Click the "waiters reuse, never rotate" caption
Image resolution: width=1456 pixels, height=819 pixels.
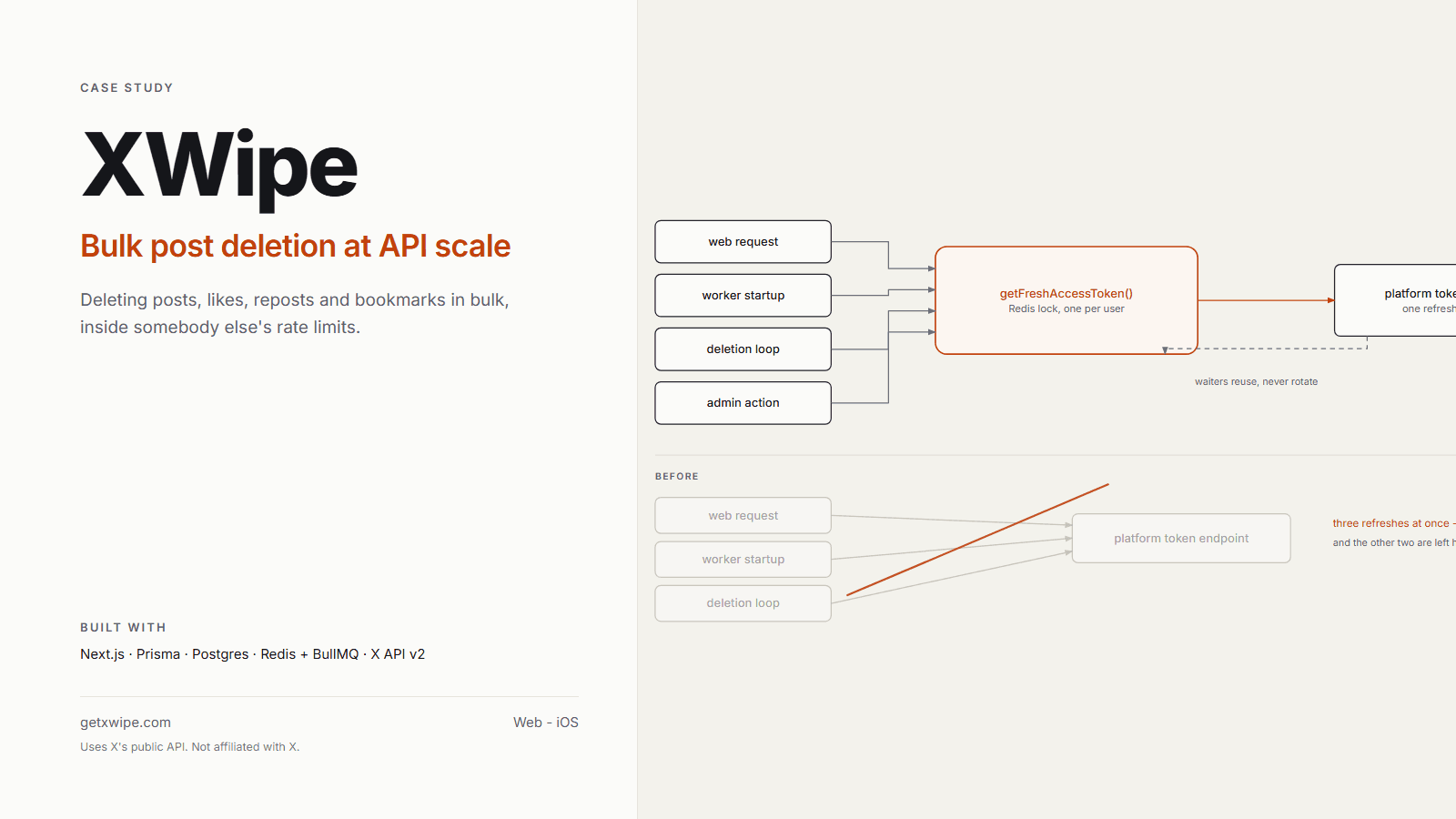click(x=1257, y=382)
